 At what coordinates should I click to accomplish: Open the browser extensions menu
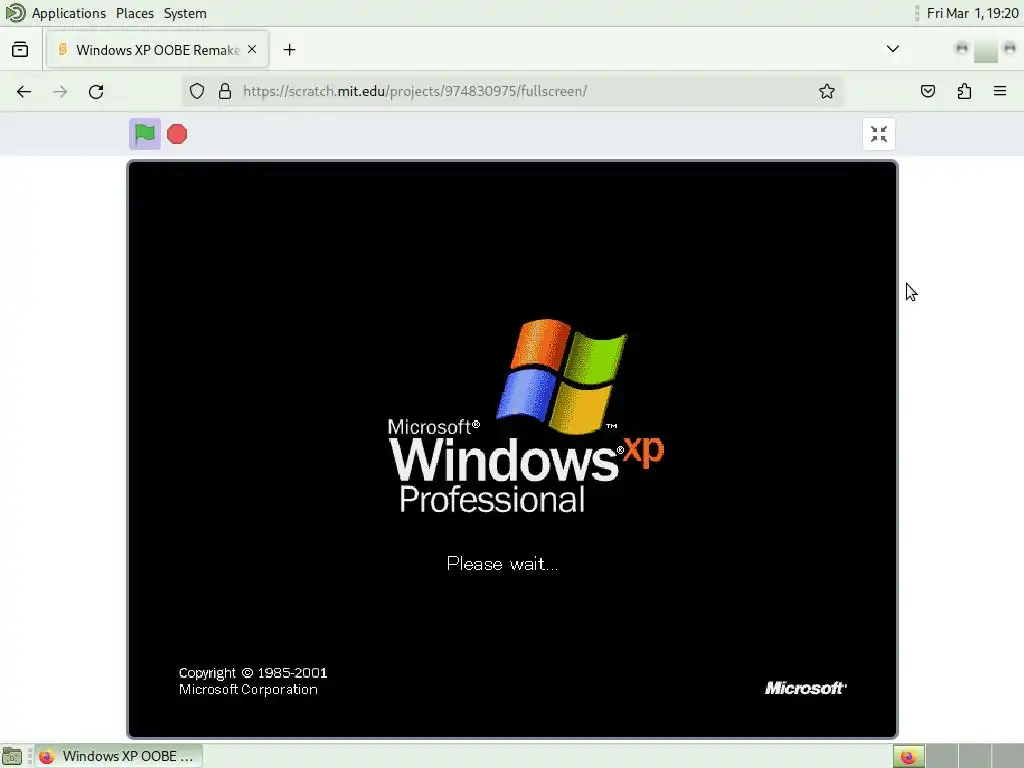(964, 91)
